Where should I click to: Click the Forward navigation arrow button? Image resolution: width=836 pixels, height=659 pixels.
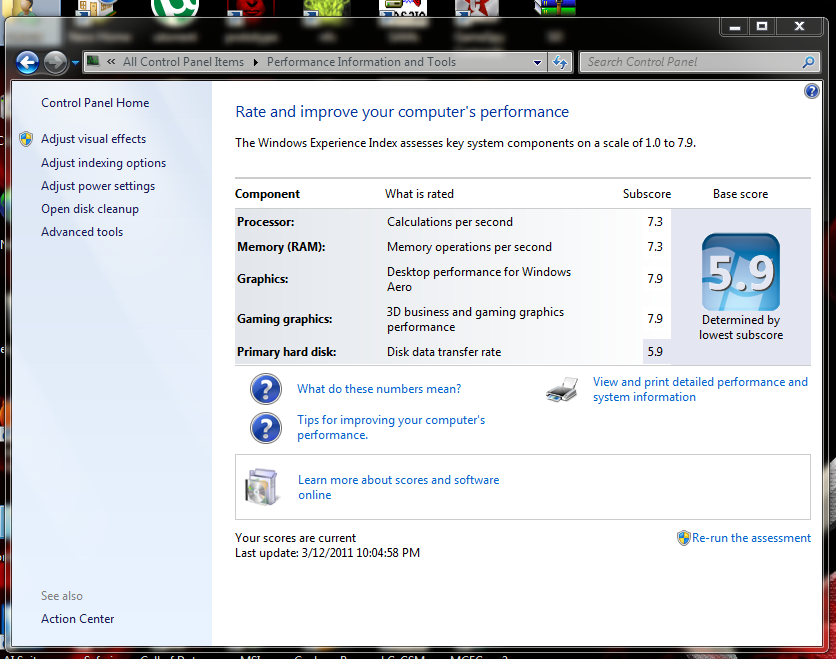[x=55, y=62]
